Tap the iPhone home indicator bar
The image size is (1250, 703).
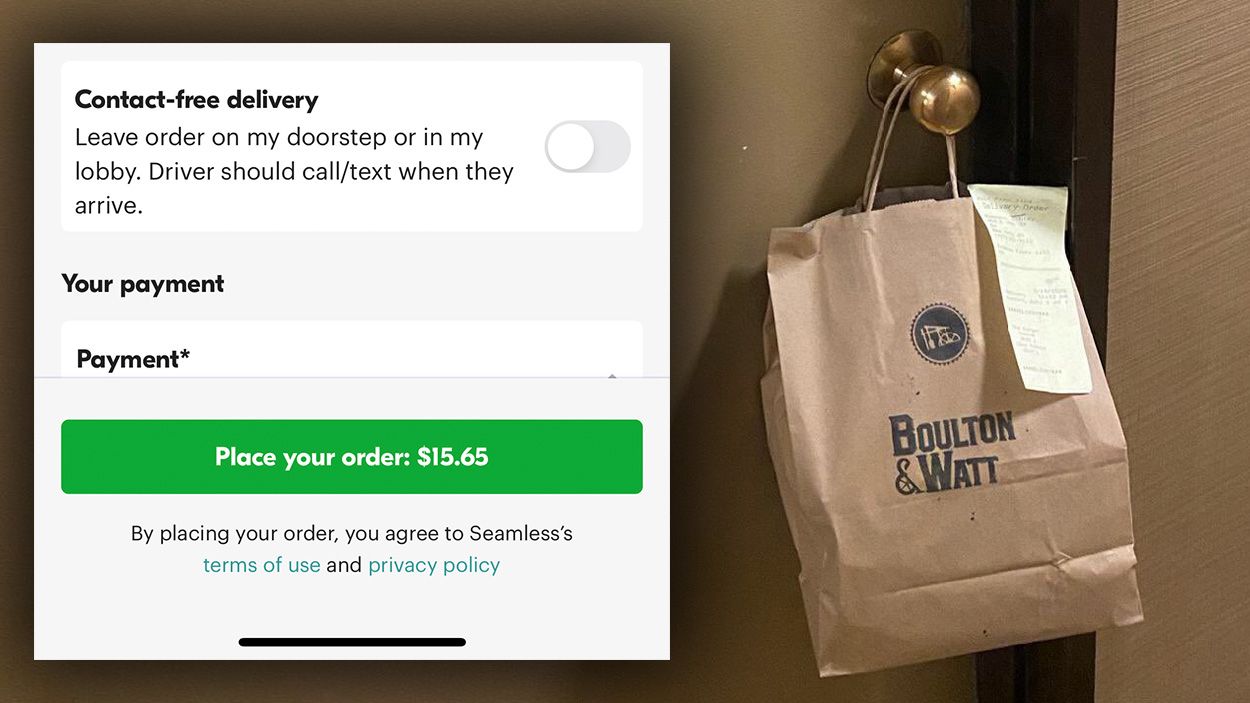pos(352,642)
